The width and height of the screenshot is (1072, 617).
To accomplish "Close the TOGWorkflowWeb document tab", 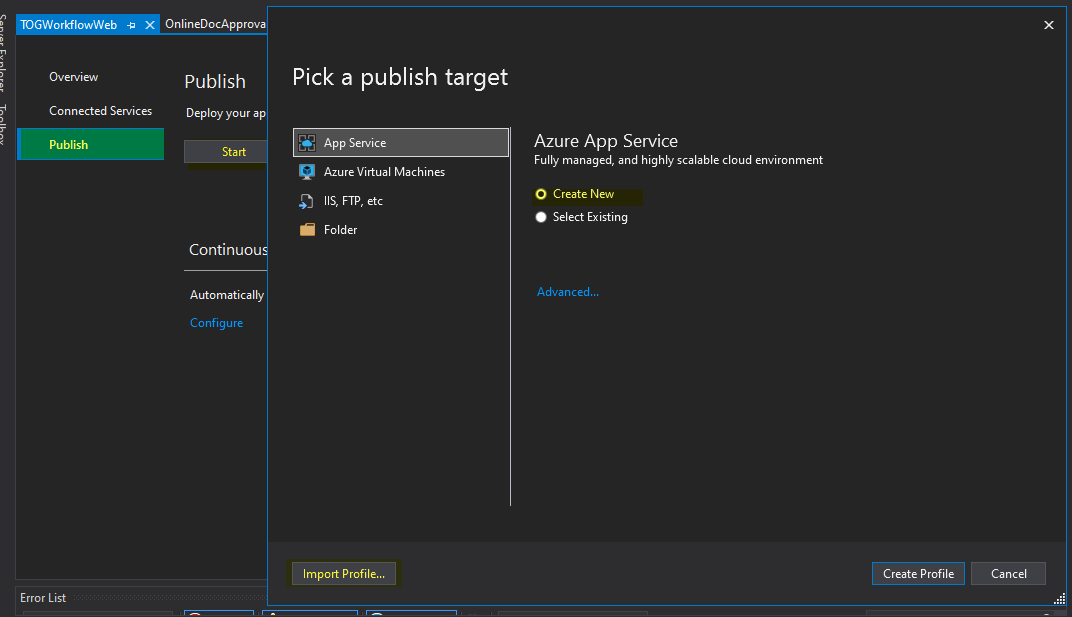I will [x=150, y=25].
